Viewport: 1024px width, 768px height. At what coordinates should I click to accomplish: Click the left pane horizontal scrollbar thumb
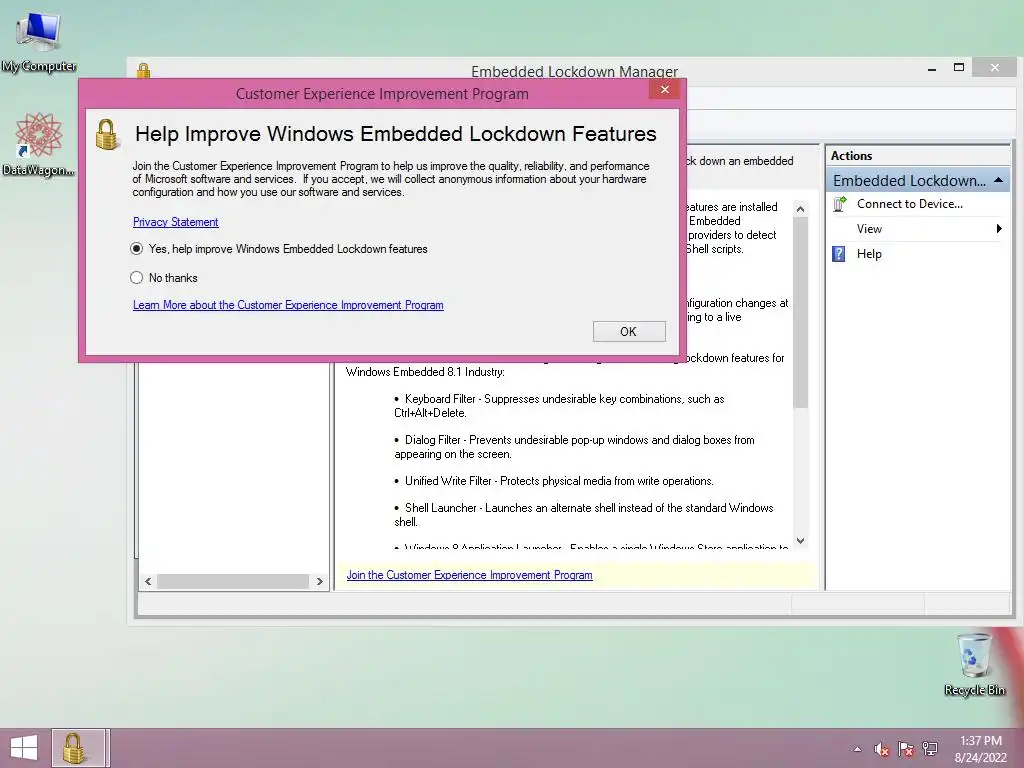233,581
